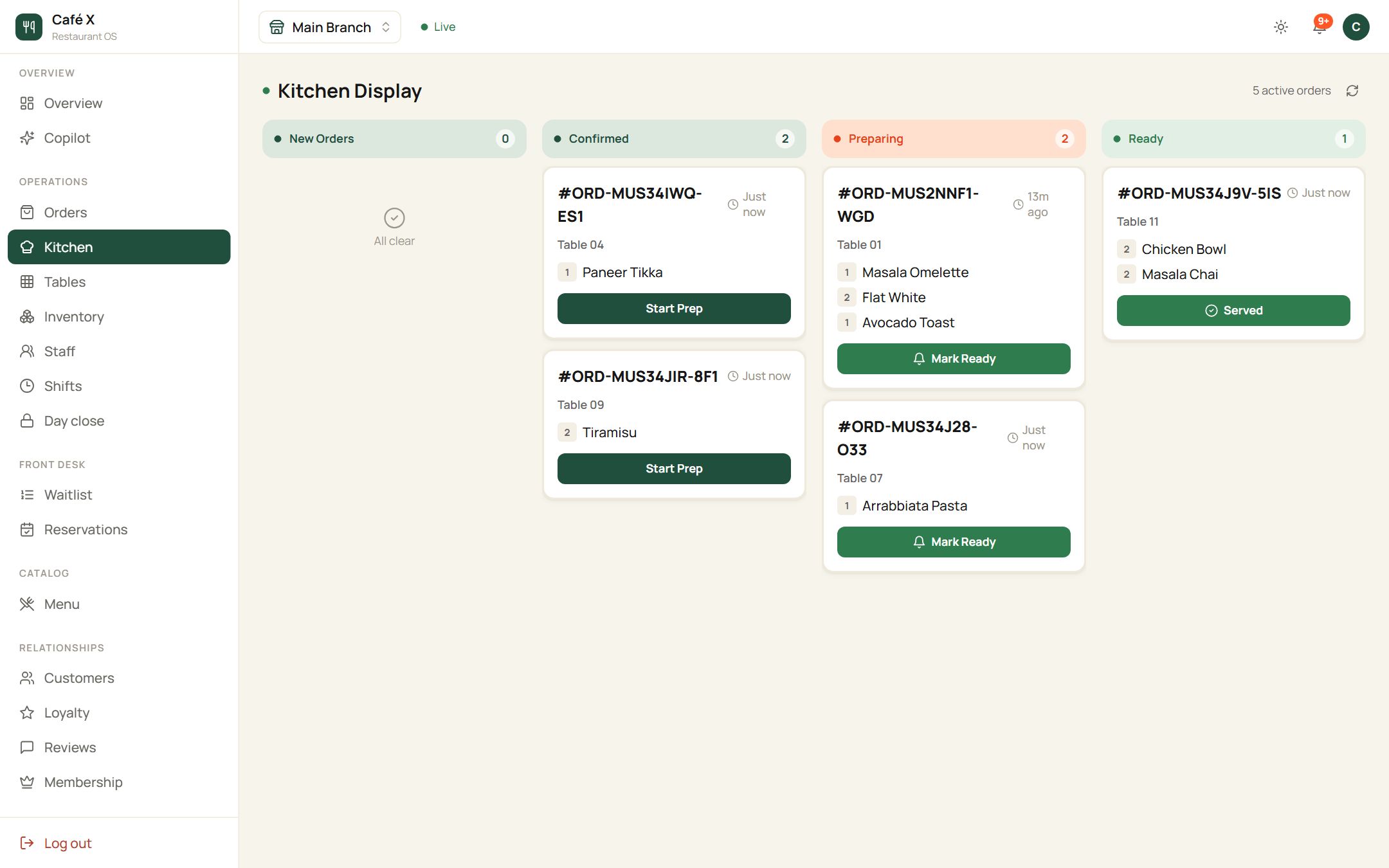Expand the Main Branch selector
The image size is (1389, 868).
[x=330, y=27]
